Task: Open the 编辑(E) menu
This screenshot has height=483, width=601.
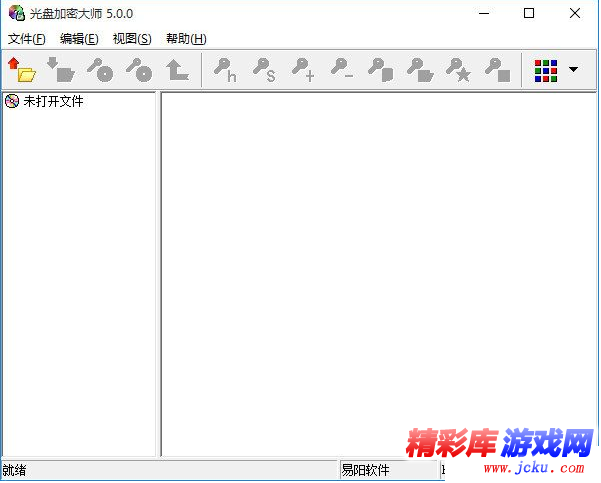Action: [x=79, y=39]
